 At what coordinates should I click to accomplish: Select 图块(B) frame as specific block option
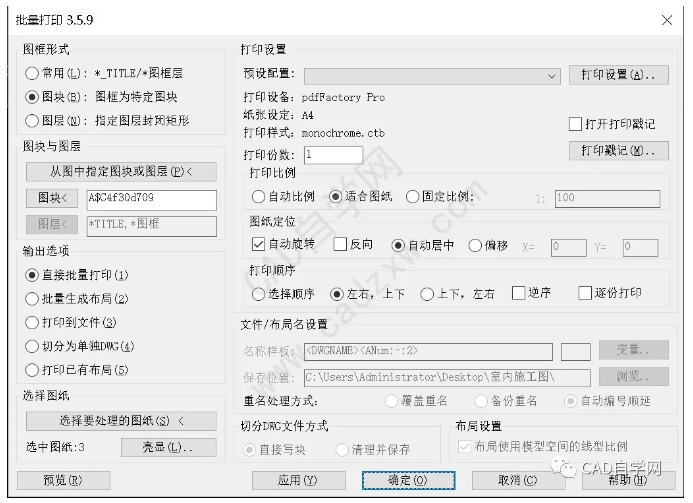pyautogui.click(x=32, y=97)
